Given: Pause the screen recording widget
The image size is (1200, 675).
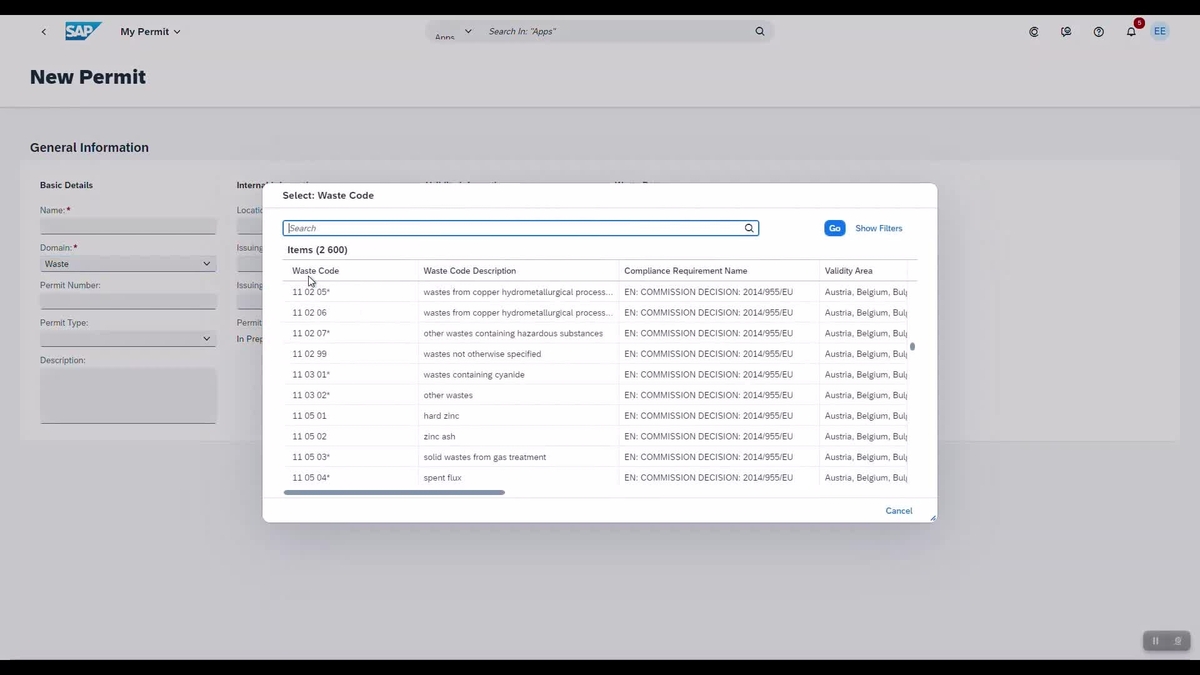Looking at the screenshot, I should [1153, 641].
